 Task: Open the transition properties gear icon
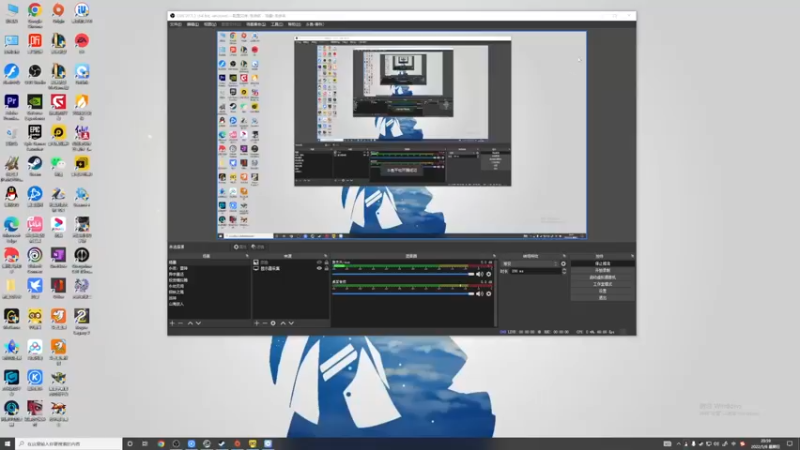[x=563, y=264]
